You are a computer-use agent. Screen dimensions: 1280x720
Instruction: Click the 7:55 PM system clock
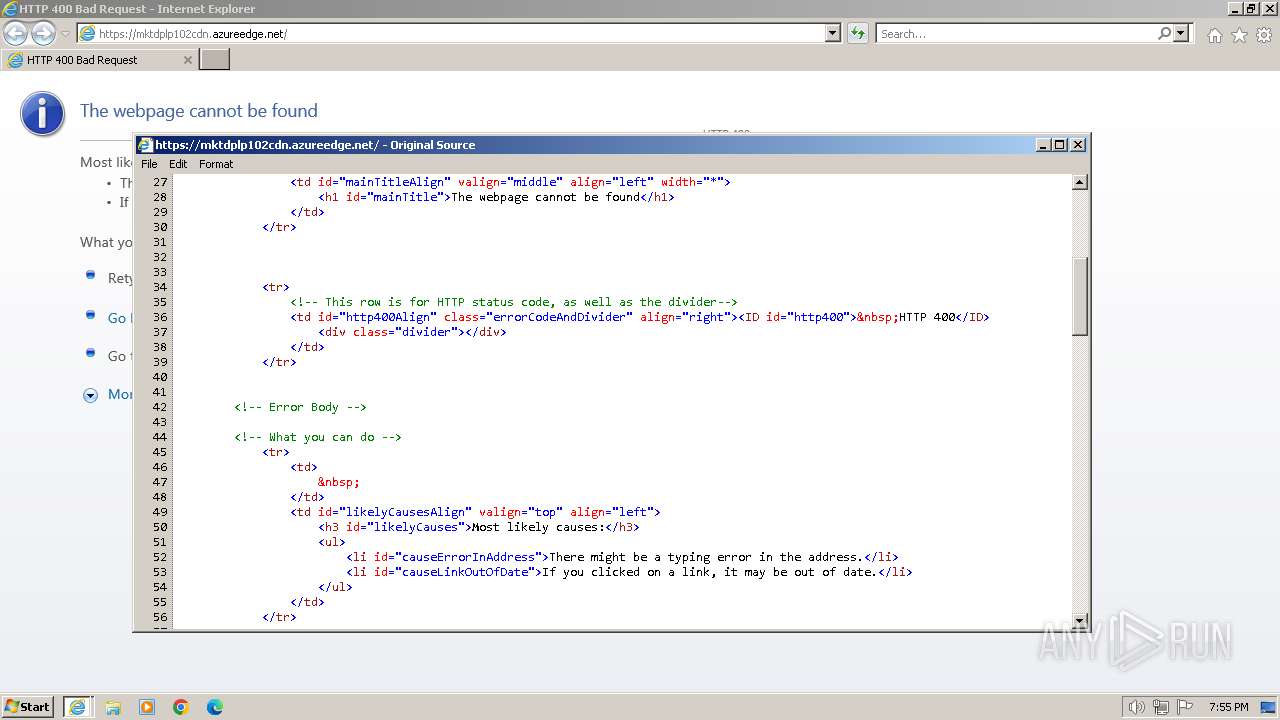coord(1228,707)
